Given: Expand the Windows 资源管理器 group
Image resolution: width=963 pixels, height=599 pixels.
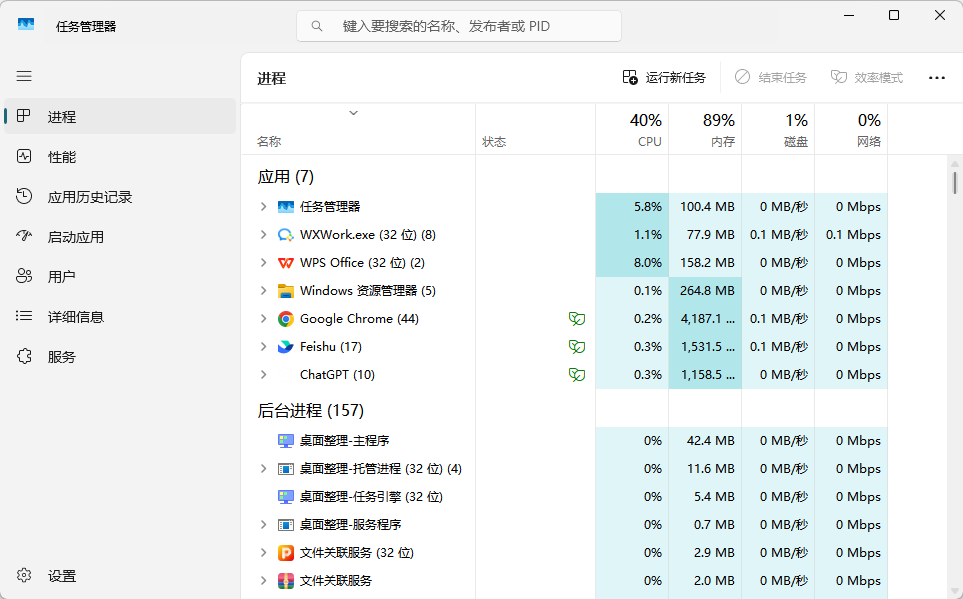Looking at the screenshot, I should (263, 291).
